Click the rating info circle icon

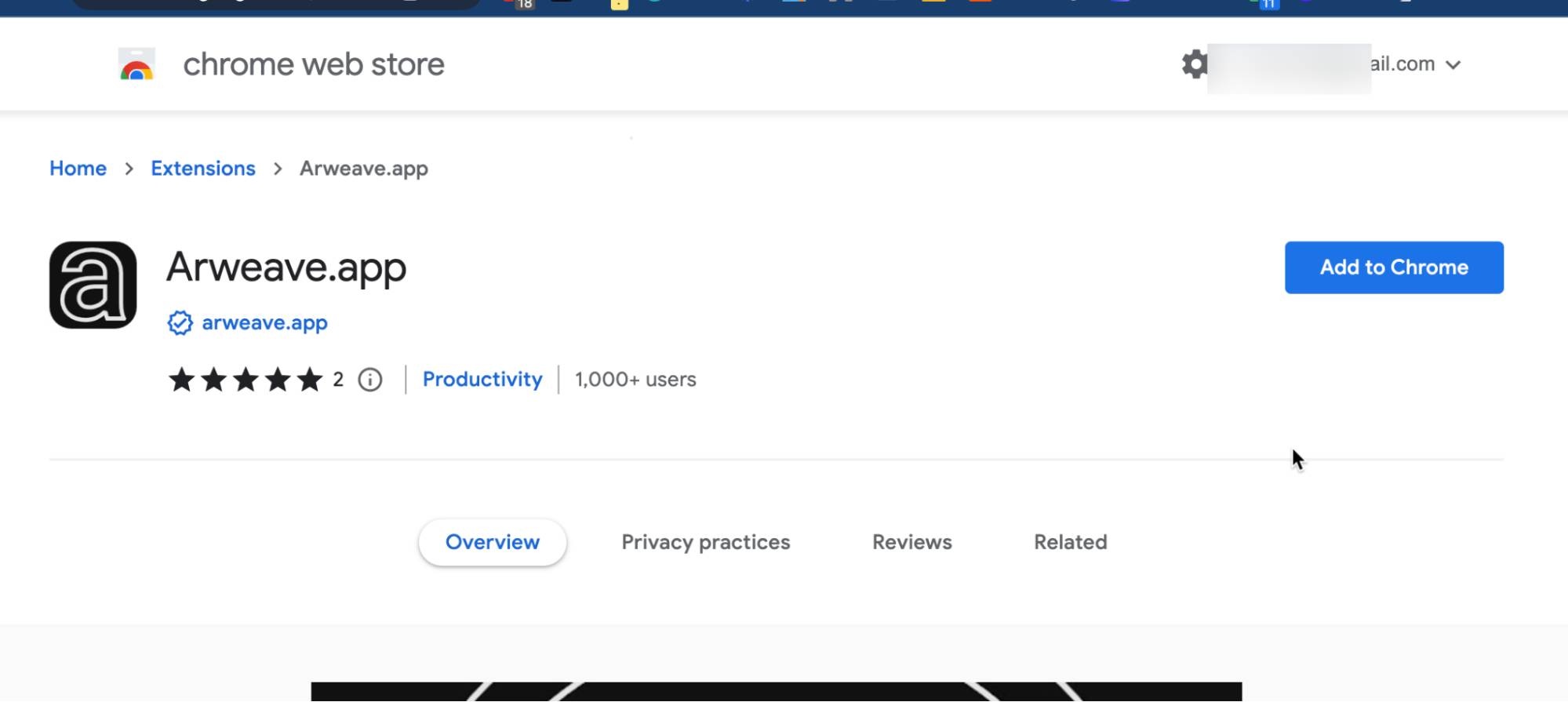[x=370, y=380]
